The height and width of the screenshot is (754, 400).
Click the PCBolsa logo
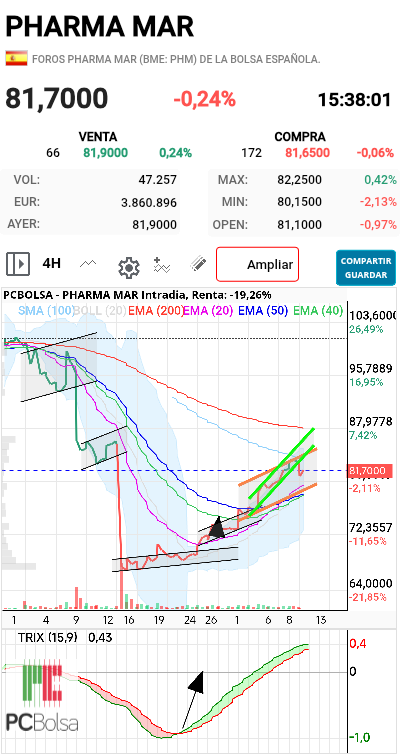(x=42, y=696)
